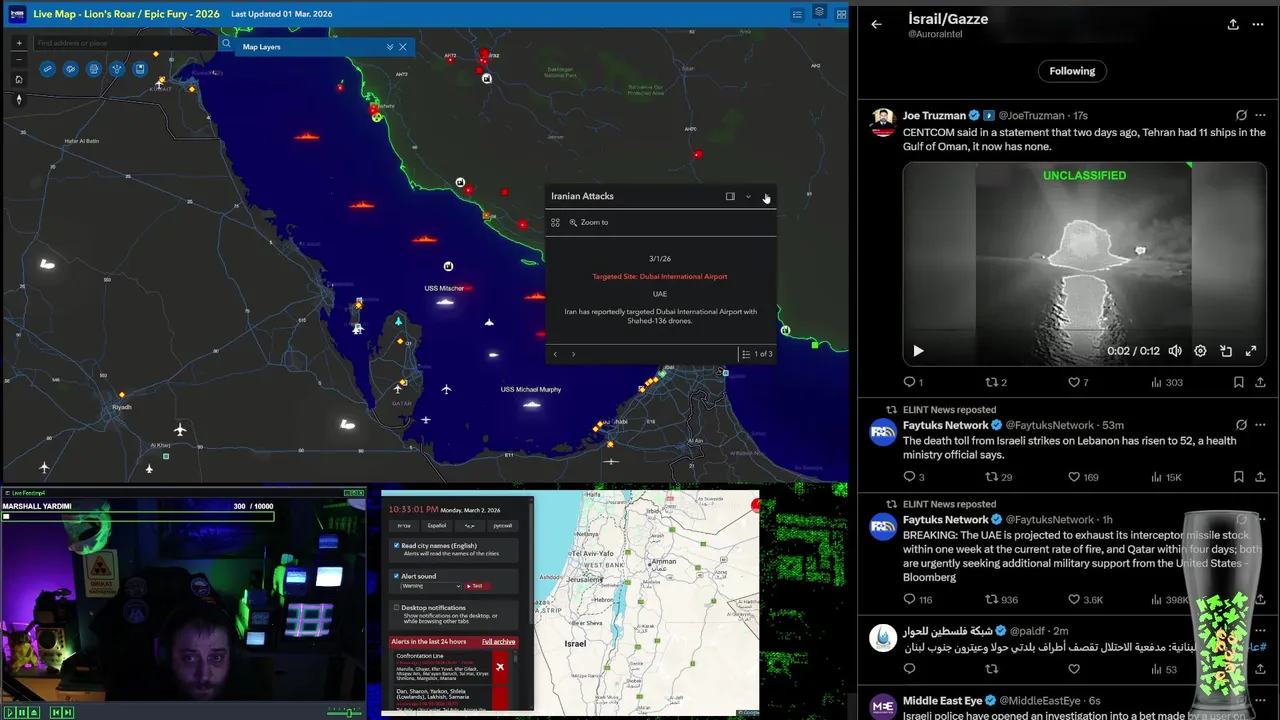Open the 1 of 3 feature list

pos(757,354)
